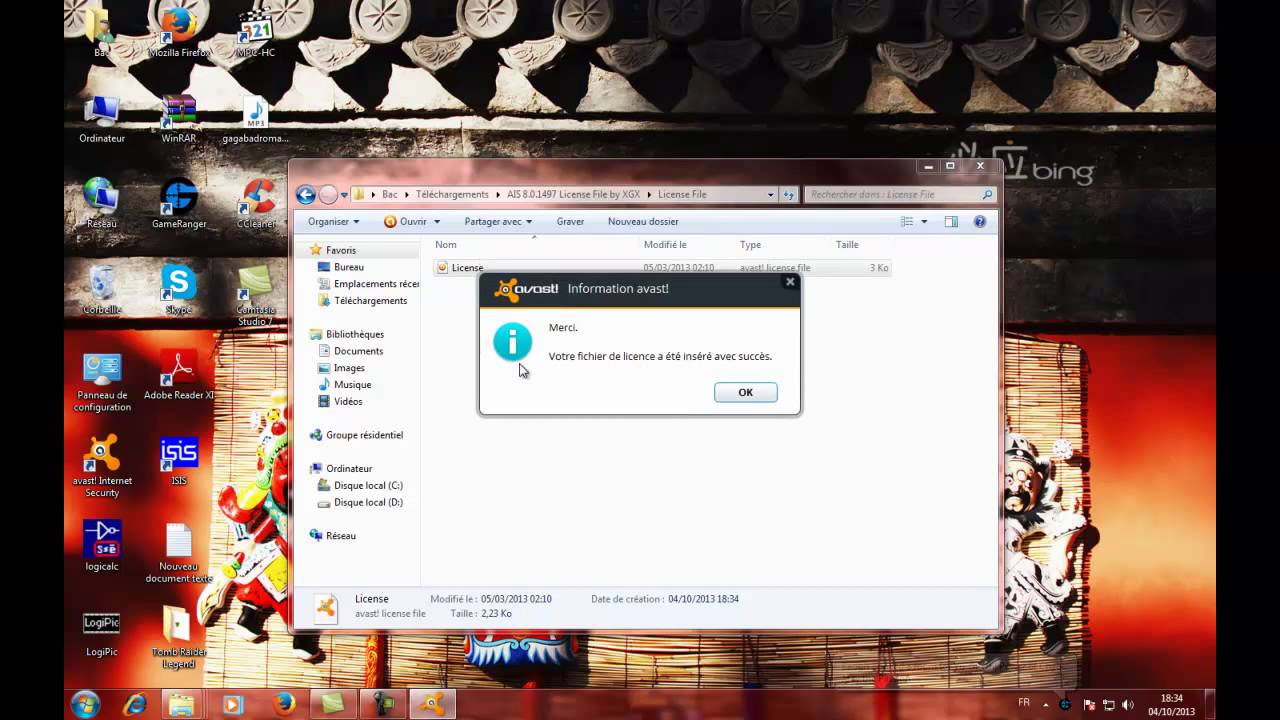This screenshot has height=720, width=1280.
Task: Open Bureau in the navigation pane
Action: (348, 267)
